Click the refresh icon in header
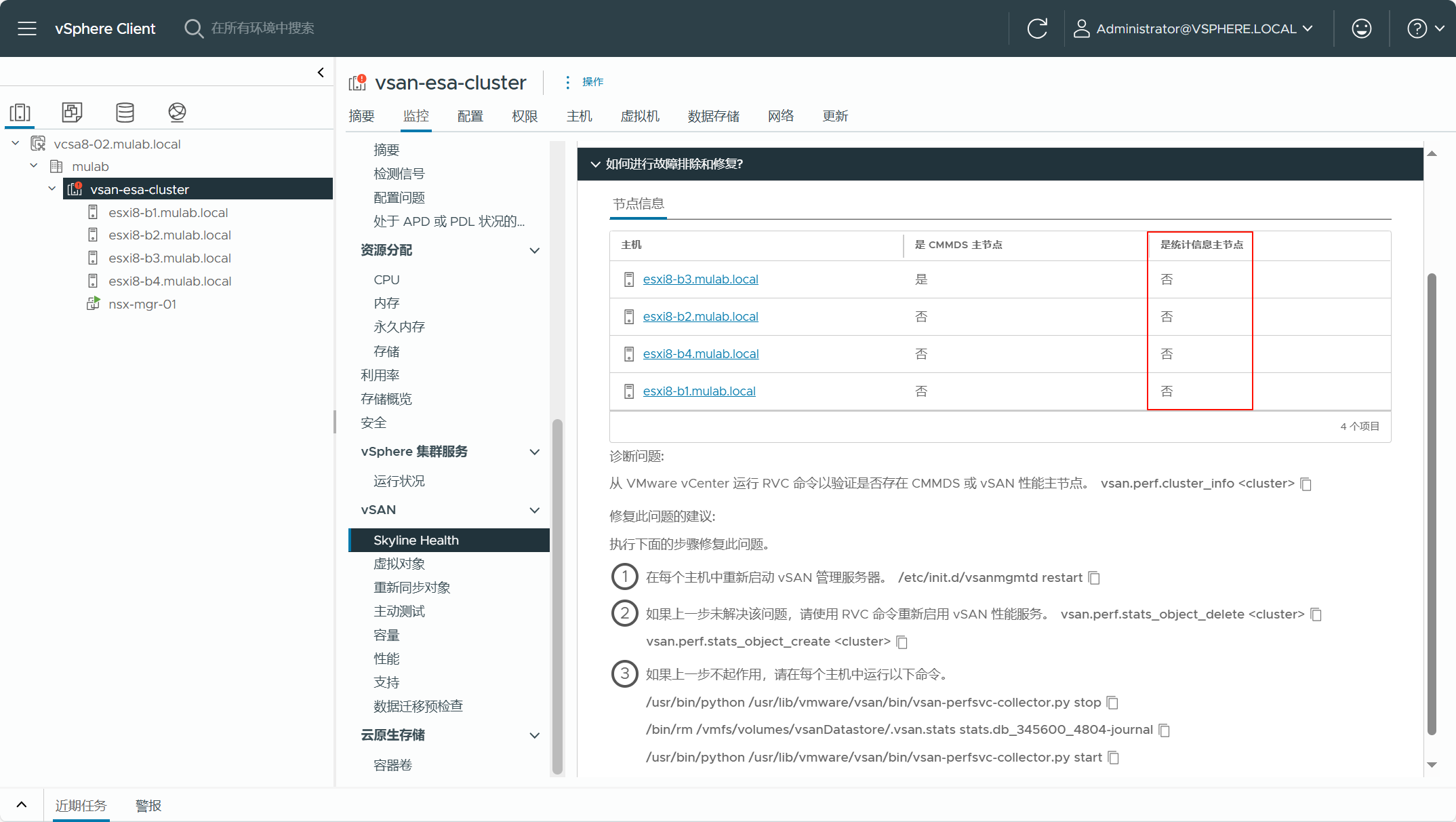The image size is (1456, 822). [x=1037, y=28]
